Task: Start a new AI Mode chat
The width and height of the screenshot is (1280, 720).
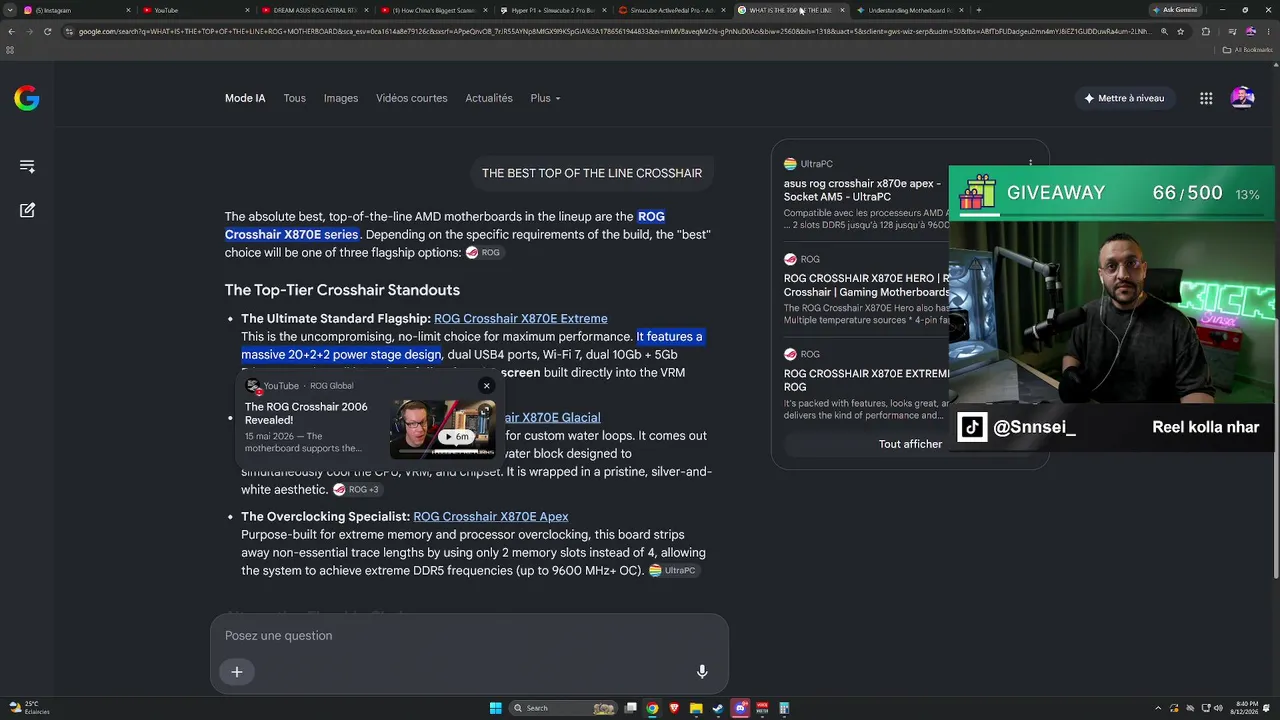Action: [27, 210]
